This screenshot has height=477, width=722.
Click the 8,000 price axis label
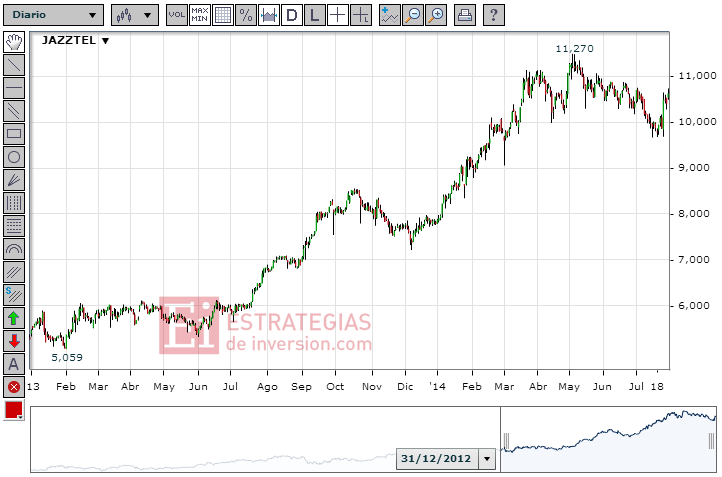694,214
